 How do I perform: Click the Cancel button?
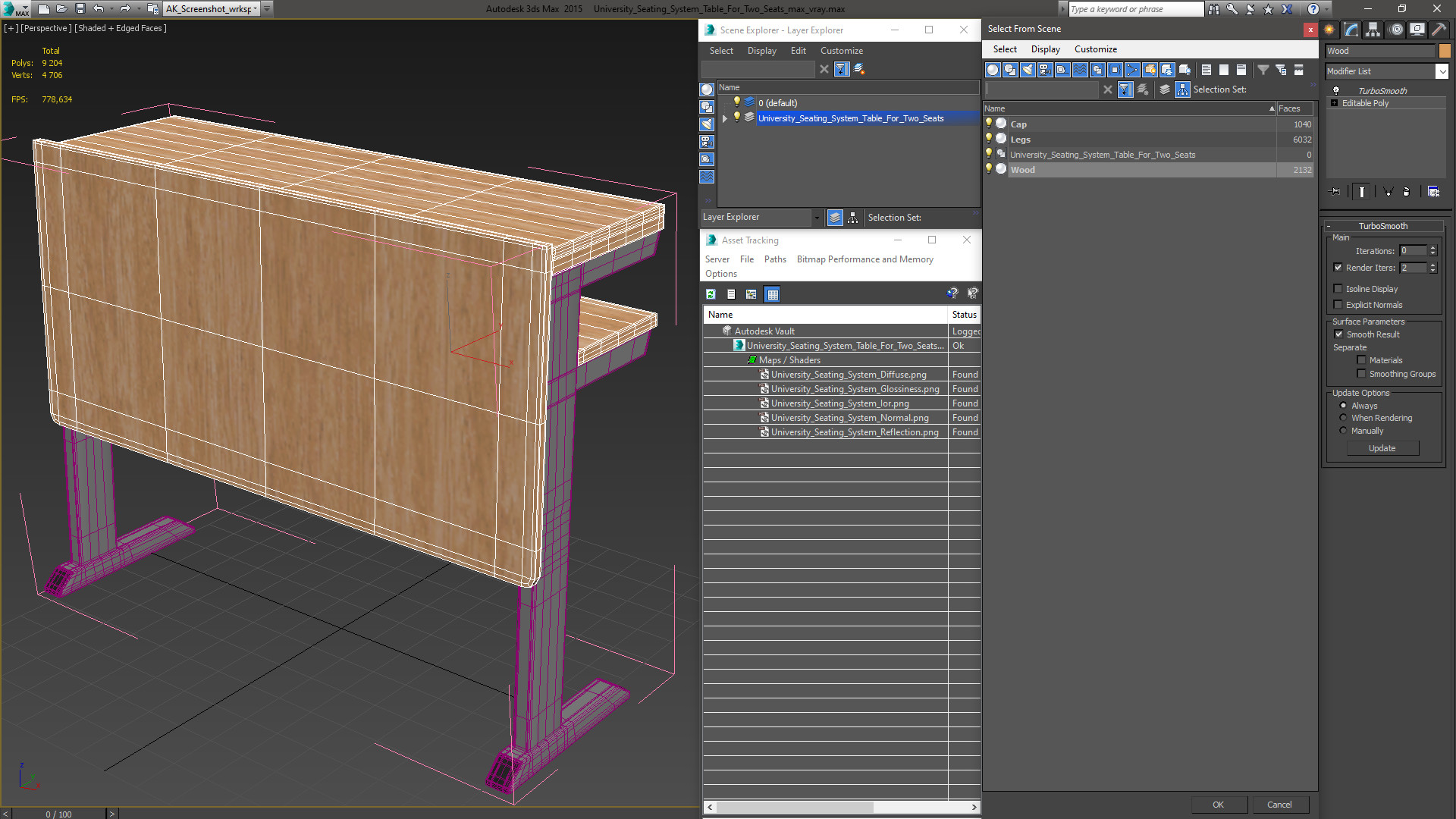pos(1279,805)
